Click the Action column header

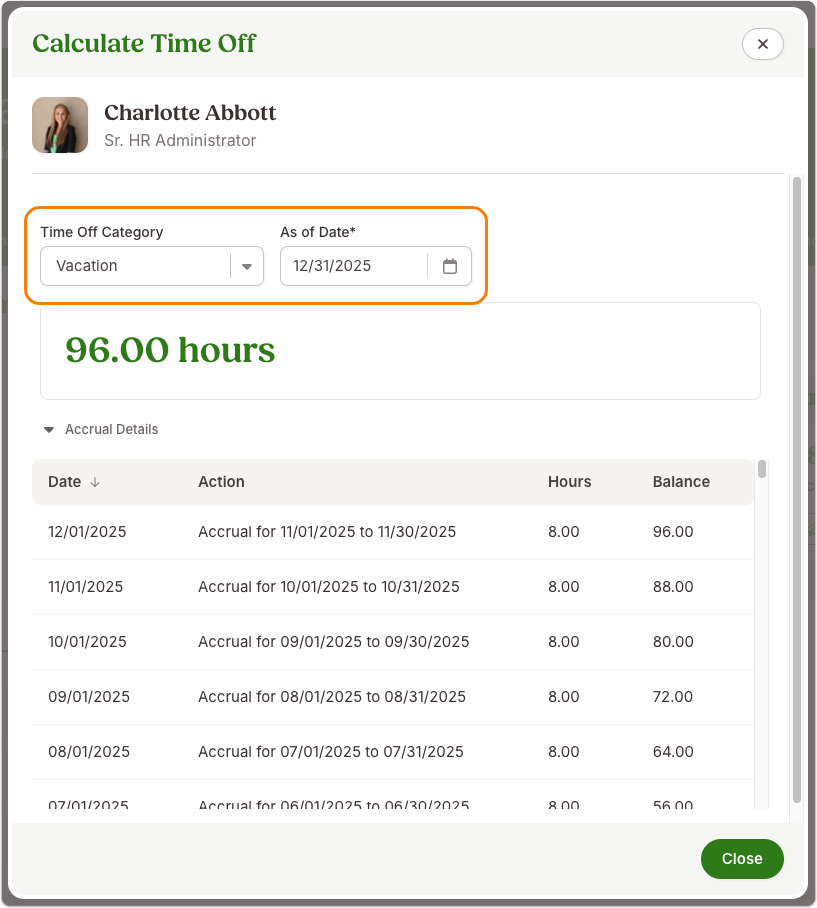[221, 482]
